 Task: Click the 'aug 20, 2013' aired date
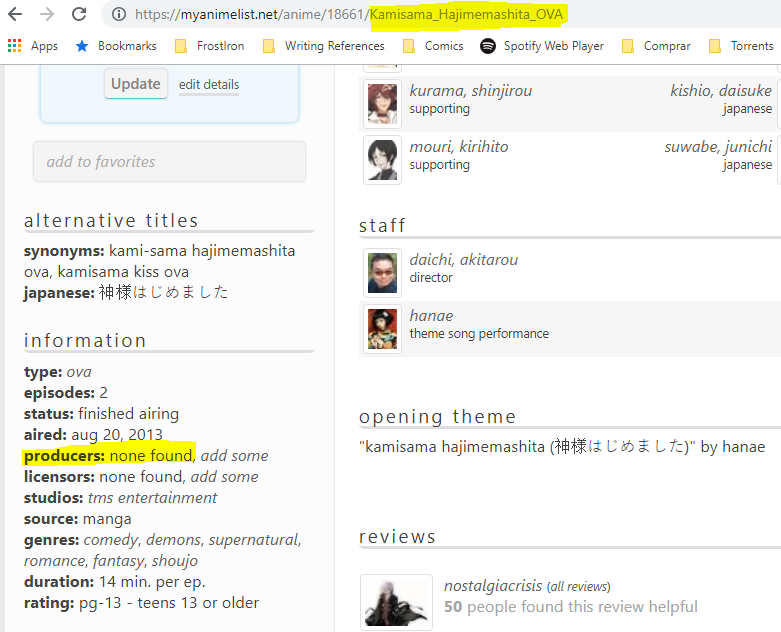(x=117, y=435)
